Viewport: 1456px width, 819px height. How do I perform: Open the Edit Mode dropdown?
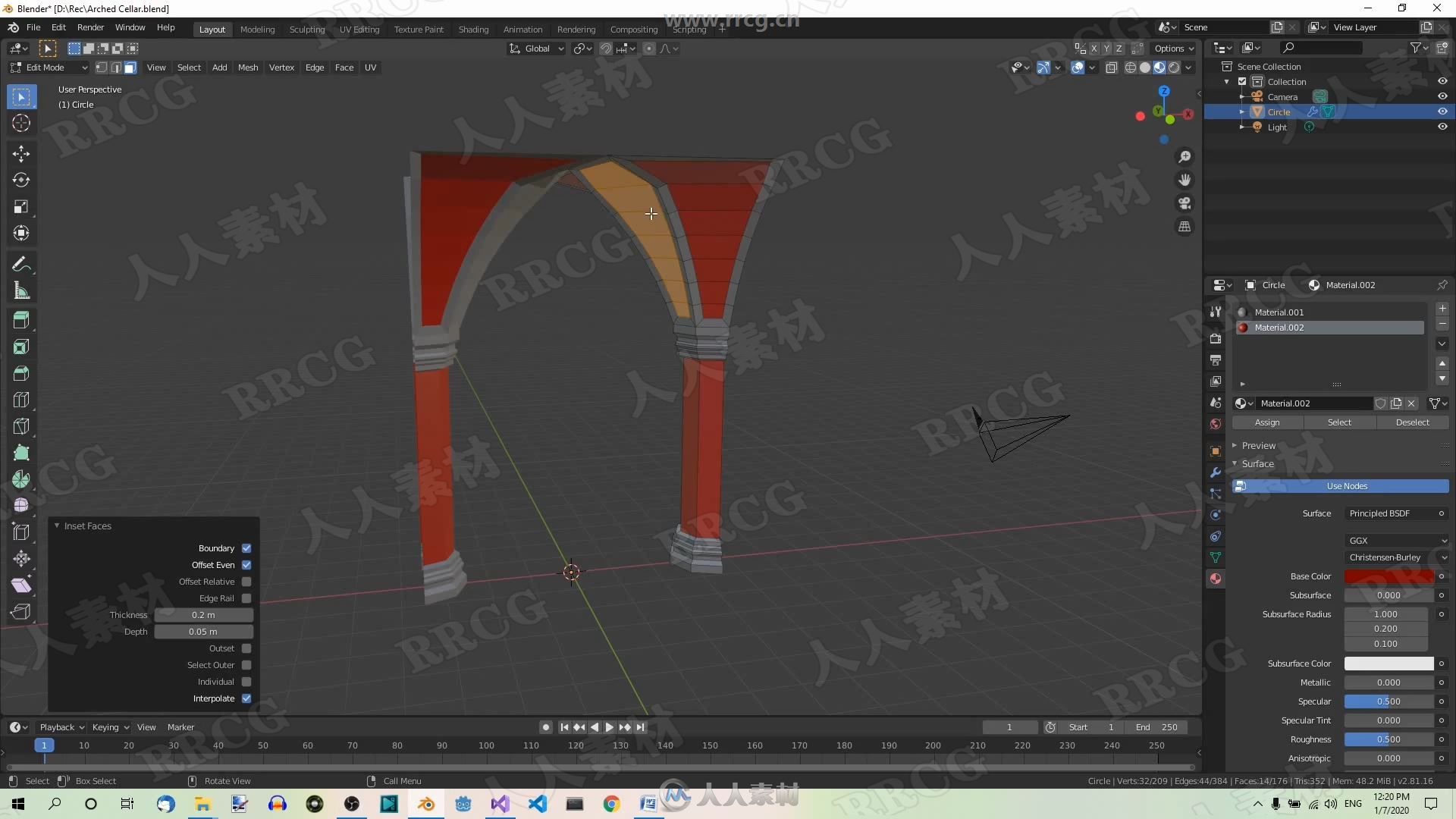click(49, 67)
